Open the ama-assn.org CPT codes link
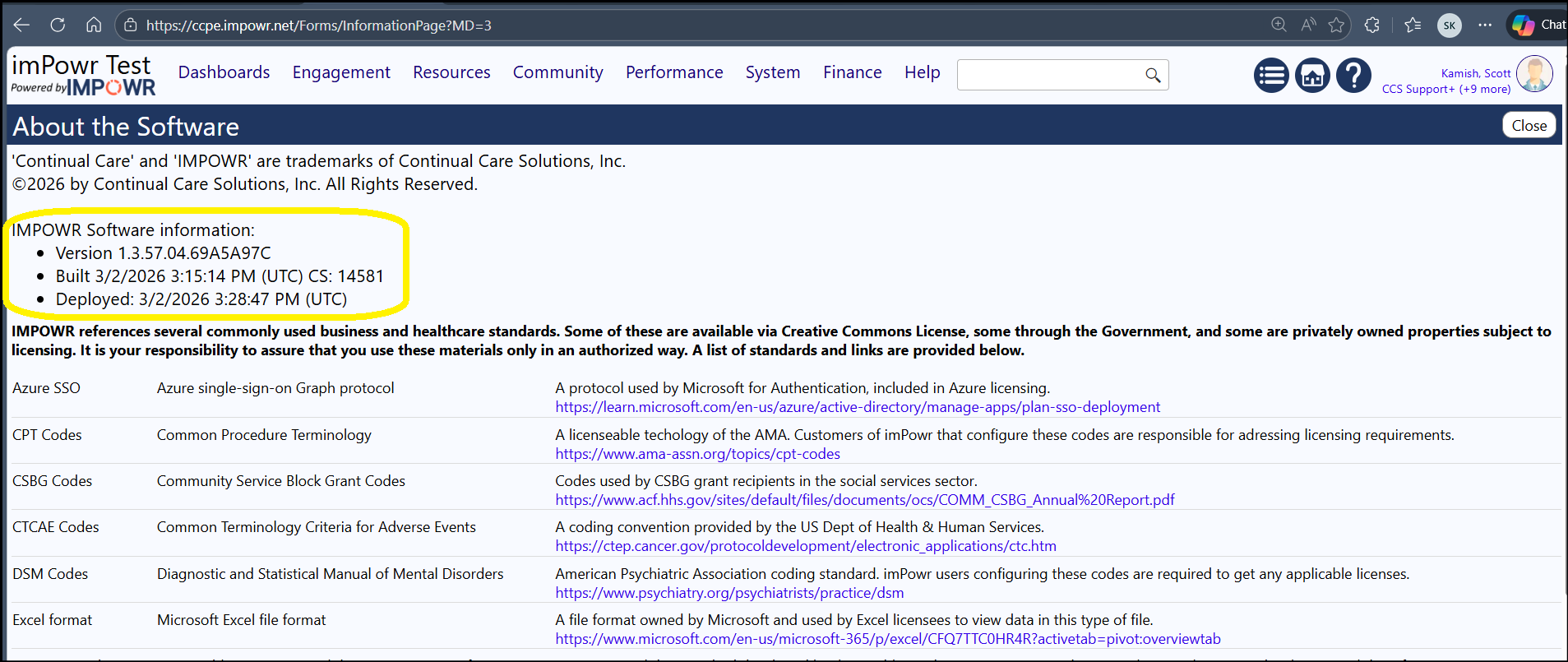Image resolution: width=1568 pixels, height=662 pixels. pyautogui.click(x=697, y=454)
